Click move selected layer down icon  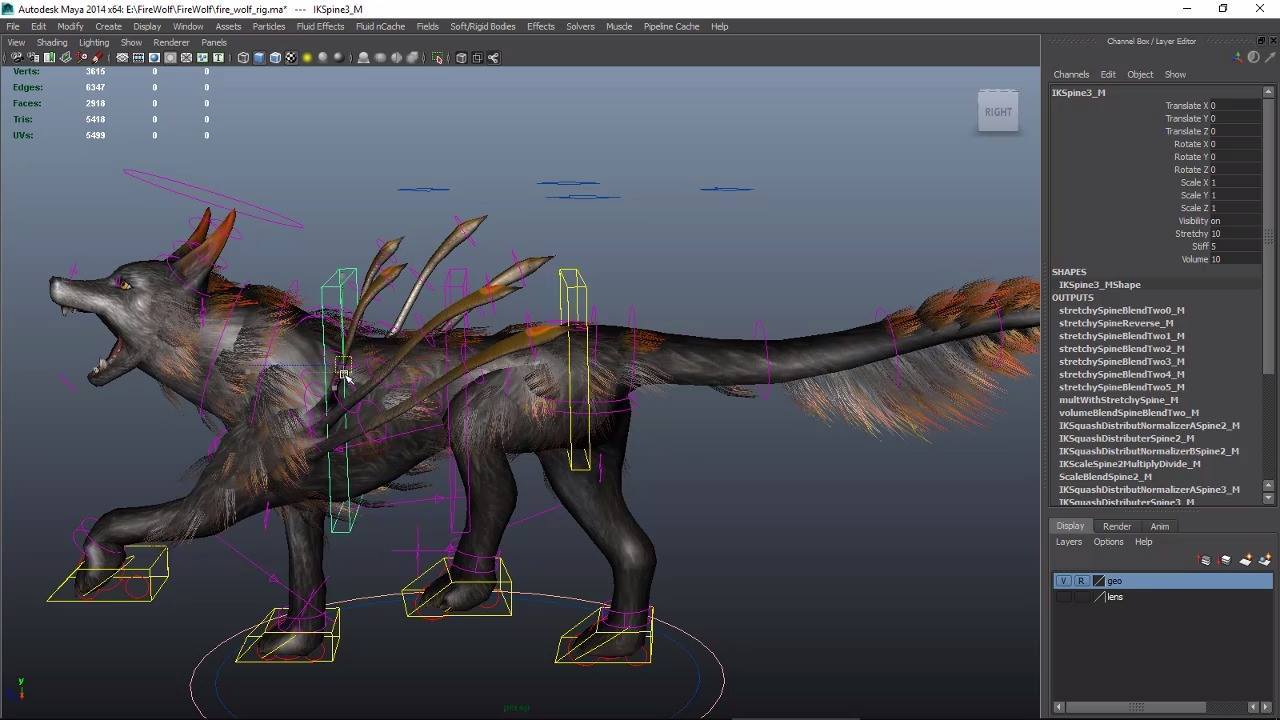click(1225, 560)
